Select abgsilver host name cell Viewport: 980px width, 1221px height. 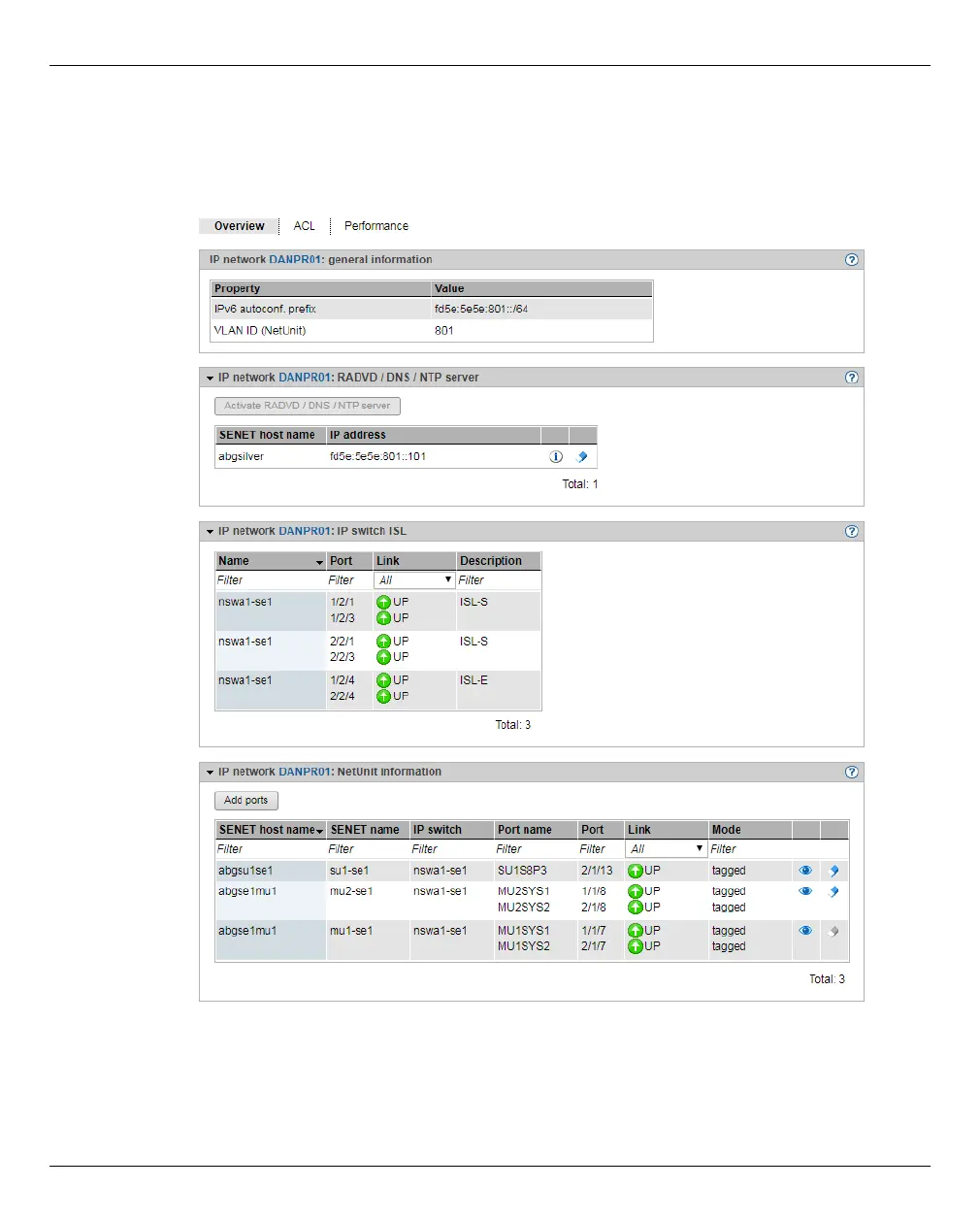[x=241, y=456]
